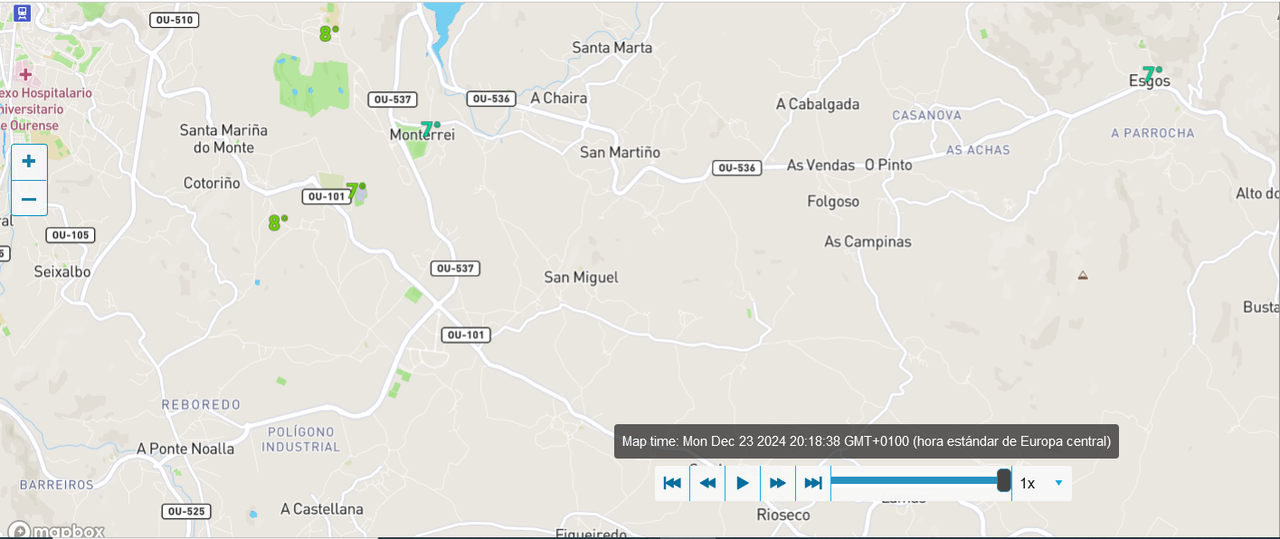Image resolution: width=1280 pixels, height=539 pixels.
Task: Skip to the end of animation
Action: [x=813, y=483]
